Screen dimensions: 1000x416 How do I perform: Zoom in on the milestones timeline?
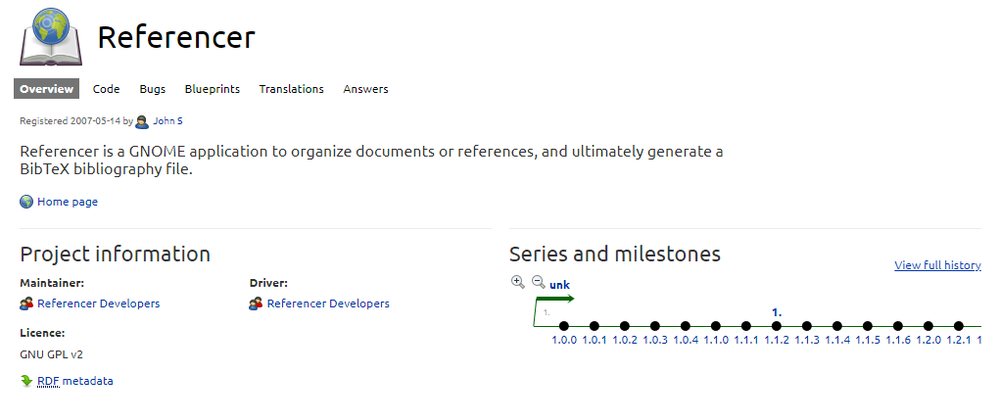coord(518,281)
